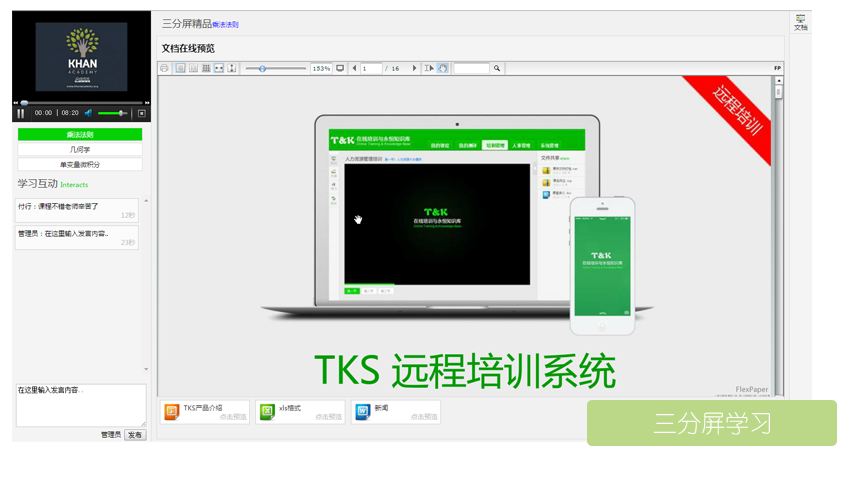Go to the previous document page

354,69
